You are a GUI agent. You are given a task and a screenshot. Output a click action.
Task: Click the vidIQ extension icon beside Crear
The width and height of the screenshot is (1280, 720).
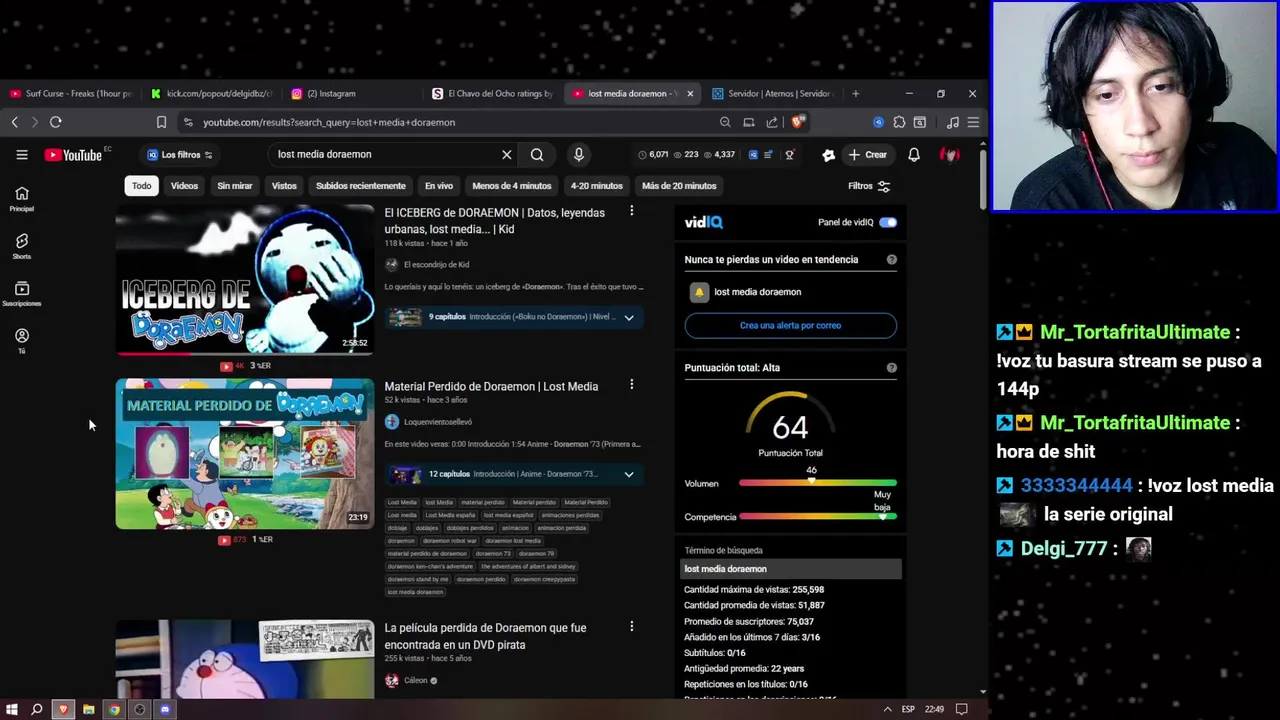tap(828, 154)
